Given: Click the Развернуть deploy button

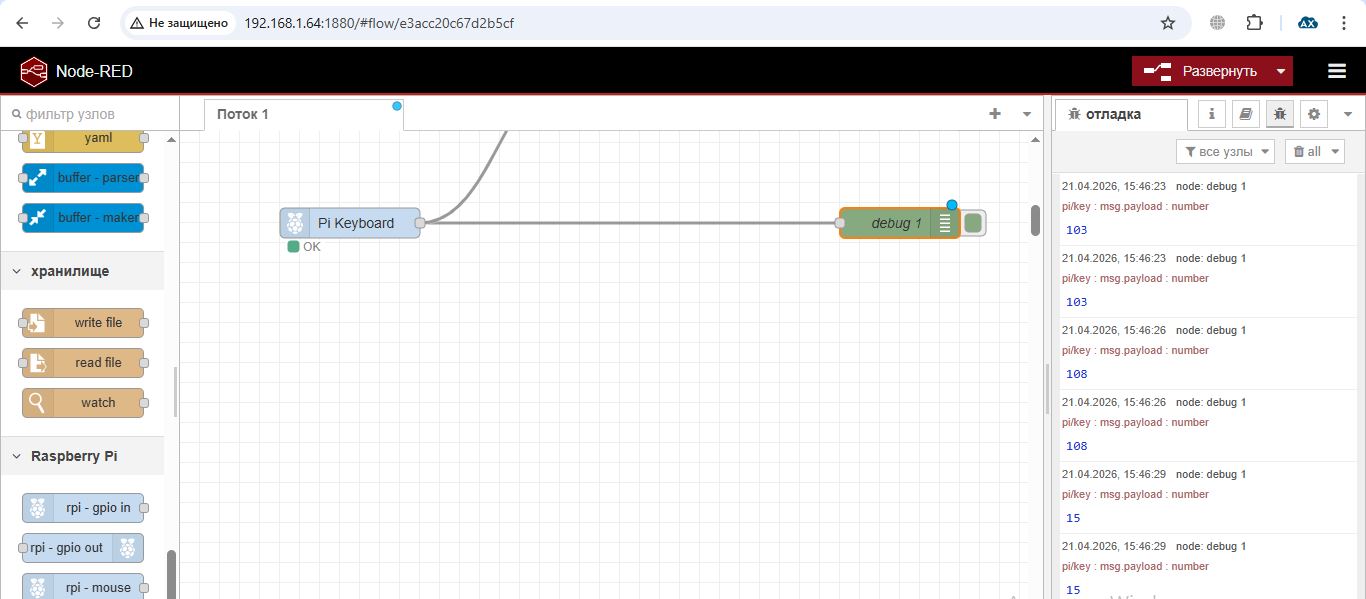Looking at the screenshot, I should tap(1201, 71).
